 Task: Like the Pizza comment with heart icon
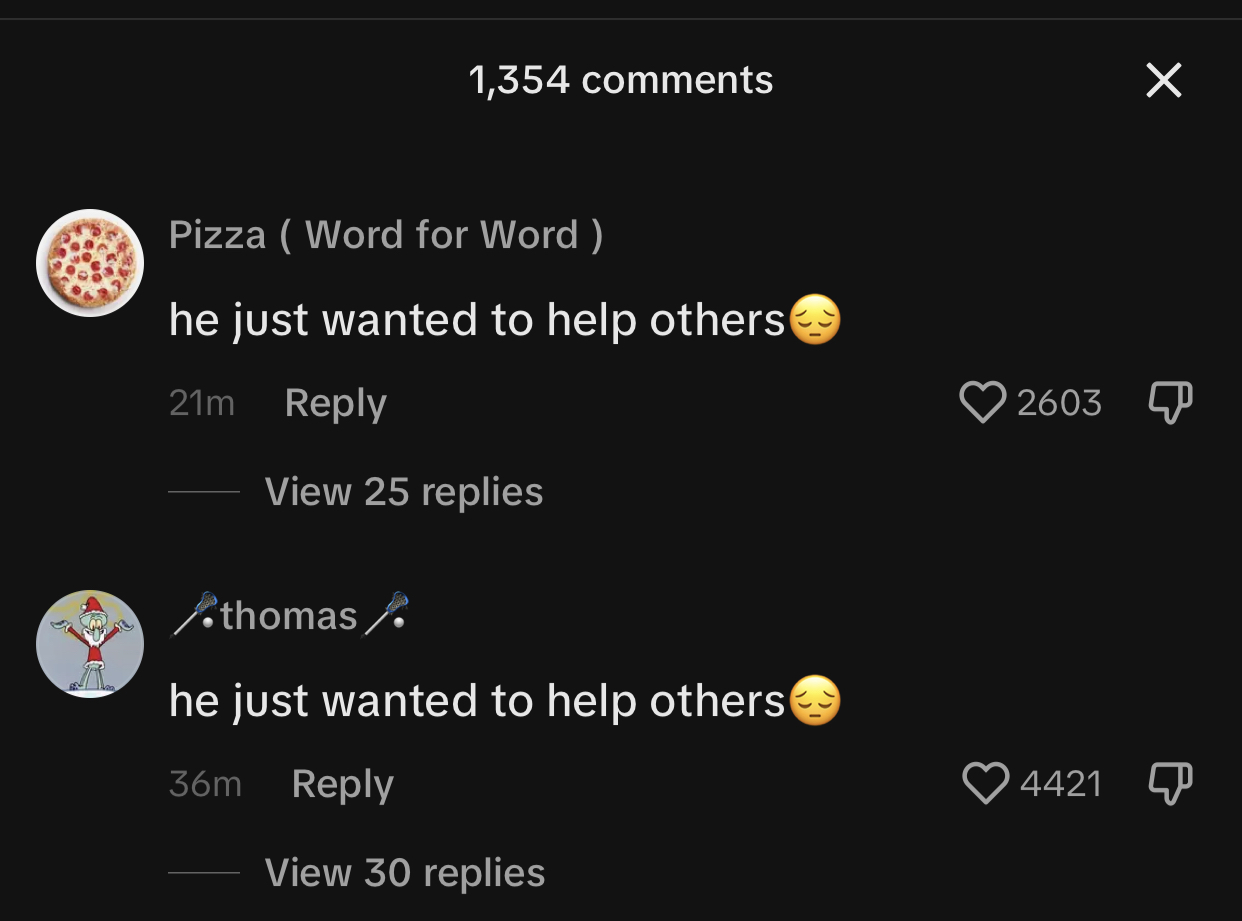point(982,403)
